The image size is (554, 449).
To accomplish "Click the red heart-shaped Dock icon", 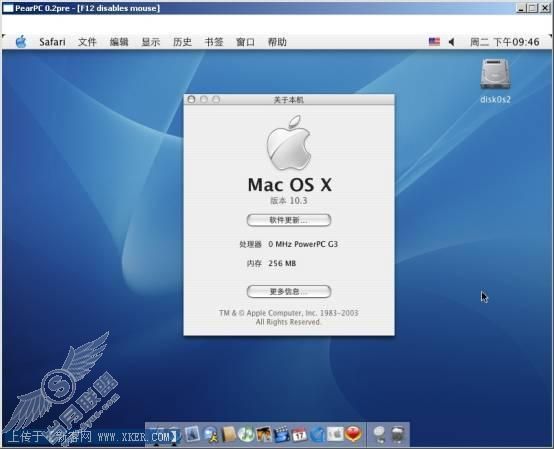I will (353, 435).
